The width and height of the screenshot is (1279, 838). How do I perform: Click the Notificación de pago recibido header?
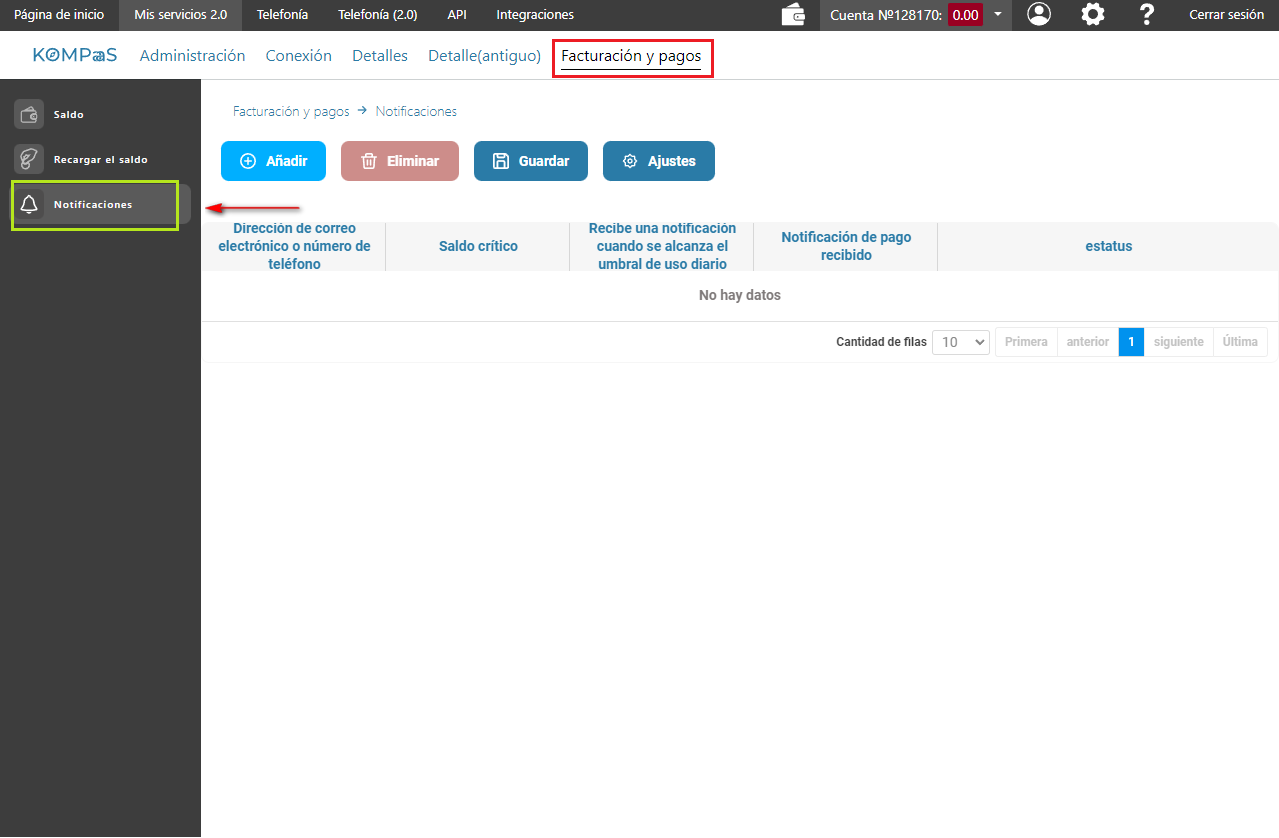coord(846,246)
